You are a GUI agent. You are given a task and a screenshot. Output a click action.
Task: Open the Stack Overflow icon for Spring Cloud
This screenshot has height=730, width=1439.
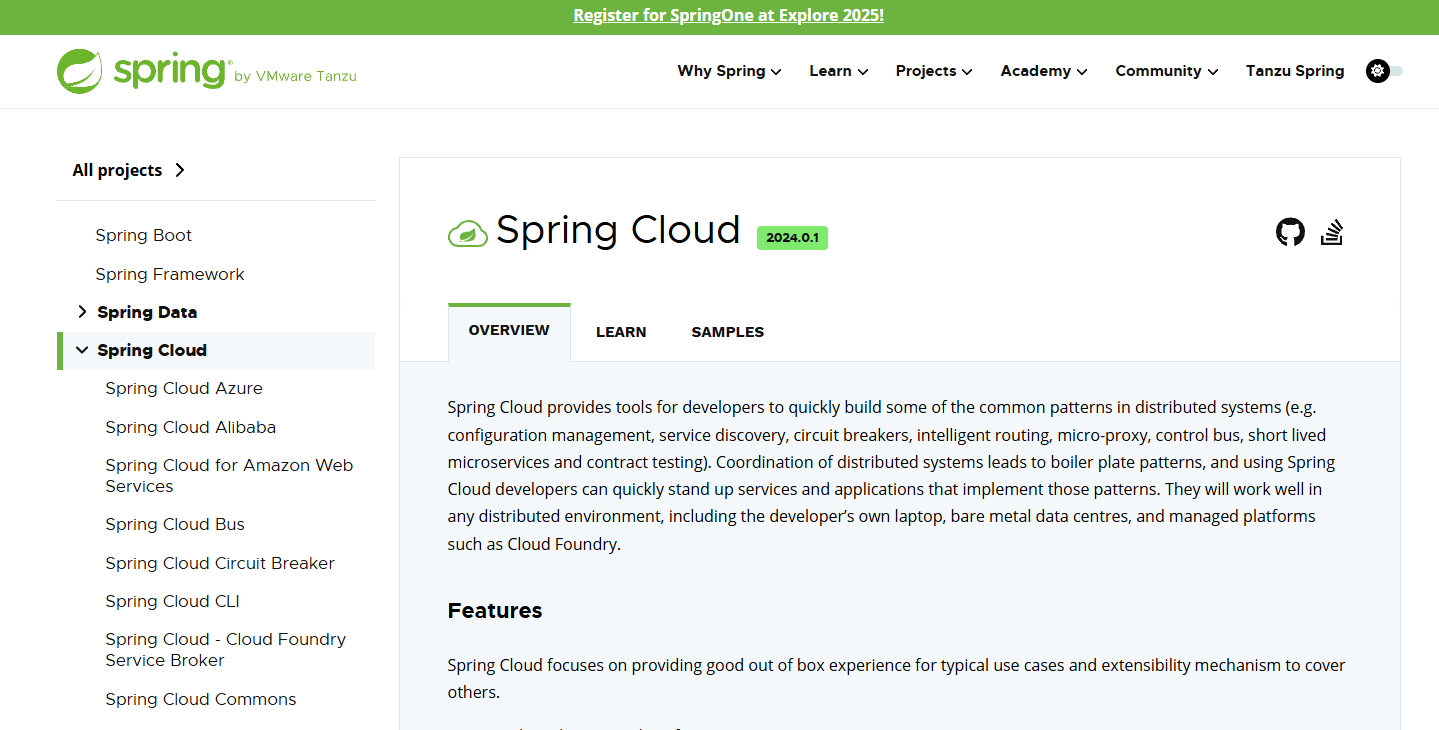(x=1331, y=232)
